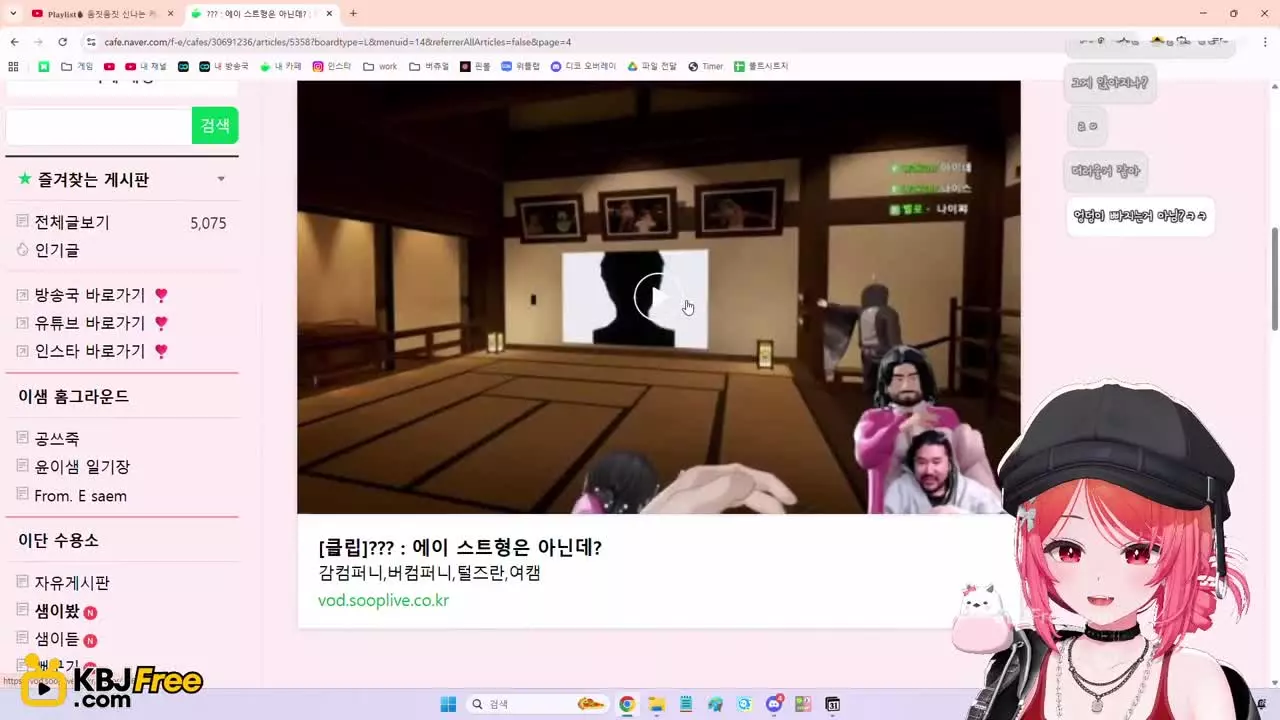Open the tab search dropdown arrow
This screenshot has height=720, width=1280.
(x=13, y=14)
